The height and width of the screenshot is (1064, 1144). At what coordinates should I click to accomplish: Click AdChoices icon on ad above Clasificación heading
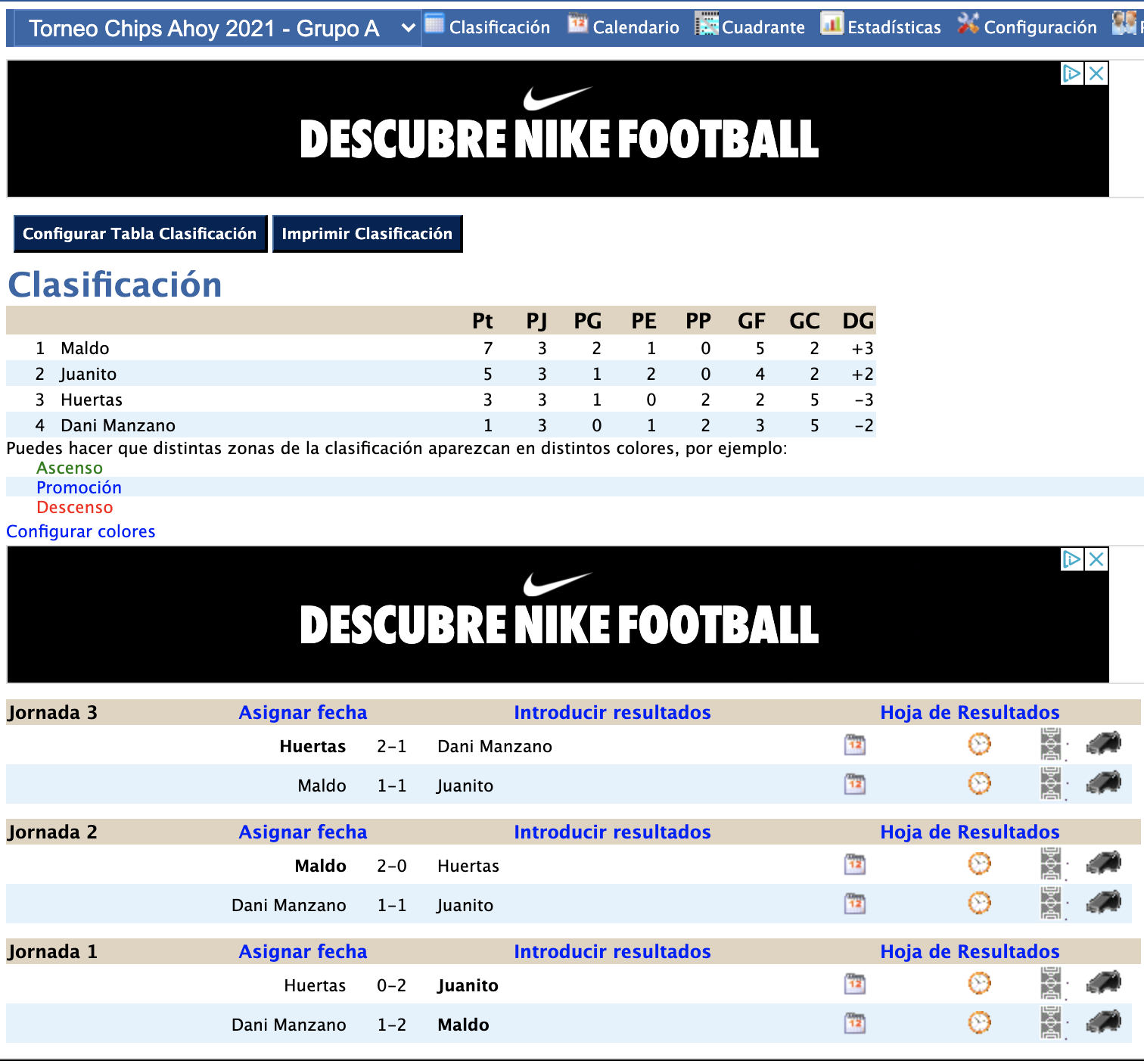(1072, 73)
